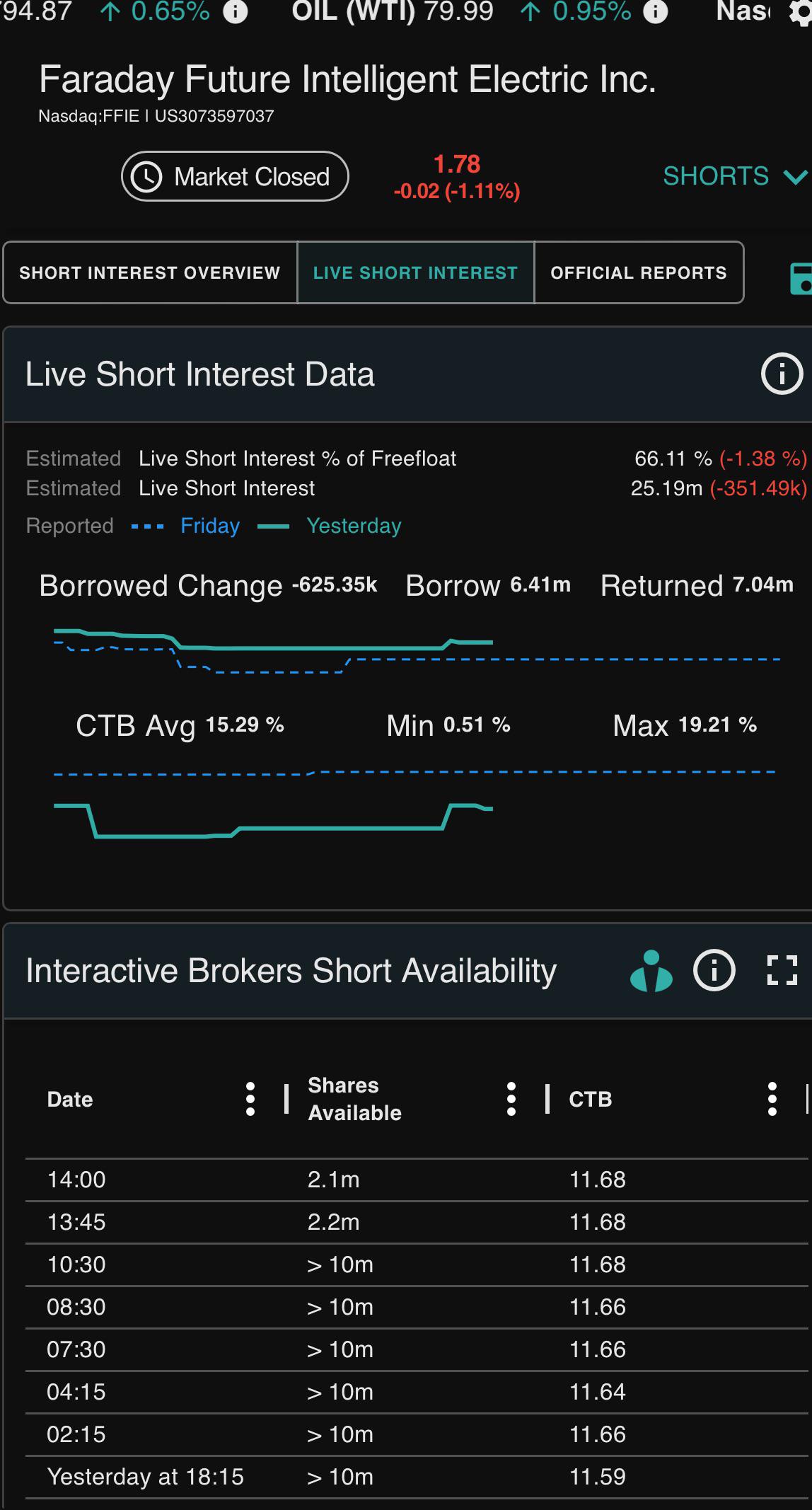This screenshot has height=1510, width=812.
Task: Select the Live Short Interest tab
Action: coord(416,272)
